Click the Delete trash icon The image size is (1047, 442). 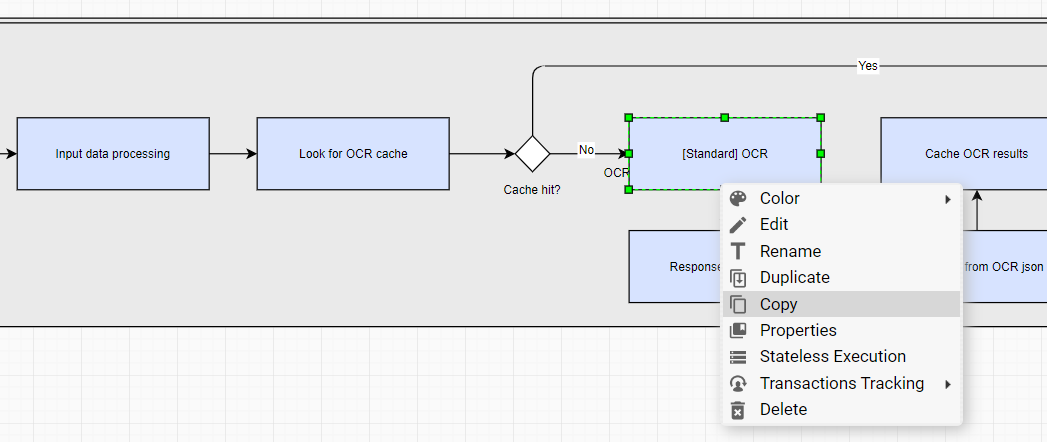coord(738,410)
